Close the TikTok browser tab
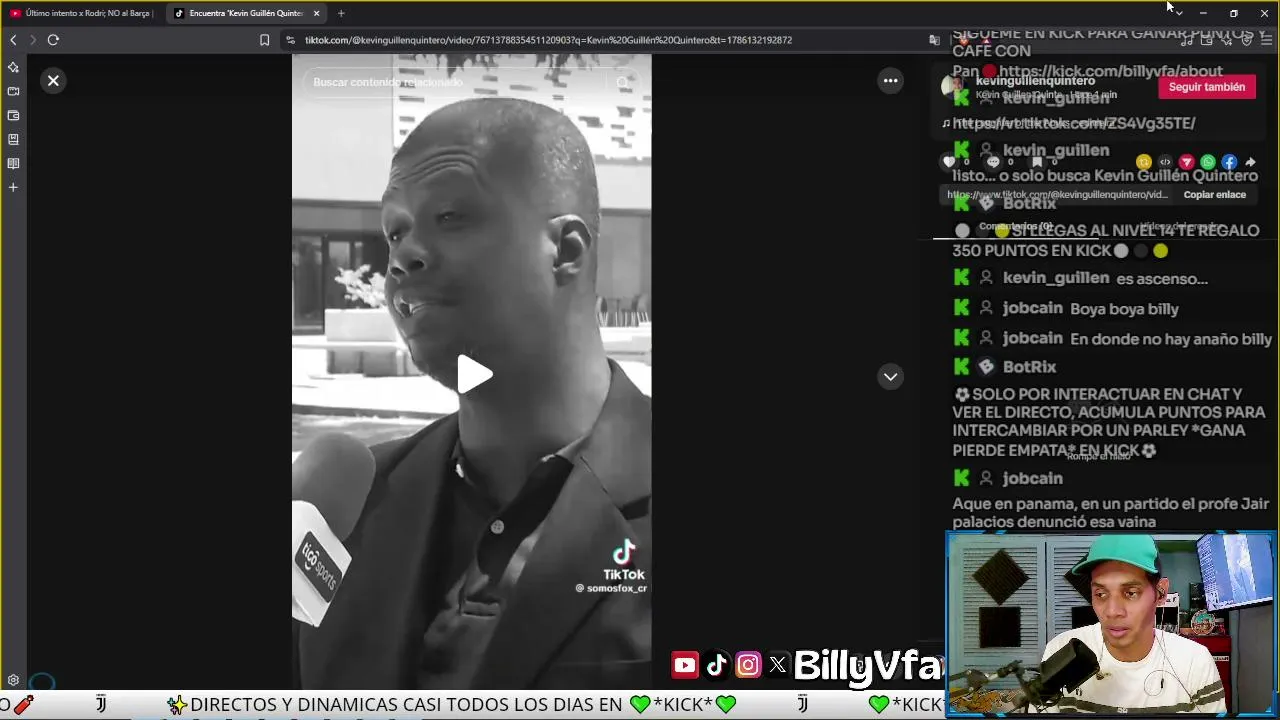Viewport: 1280px width, 720px height. click(x=317, y=13)
